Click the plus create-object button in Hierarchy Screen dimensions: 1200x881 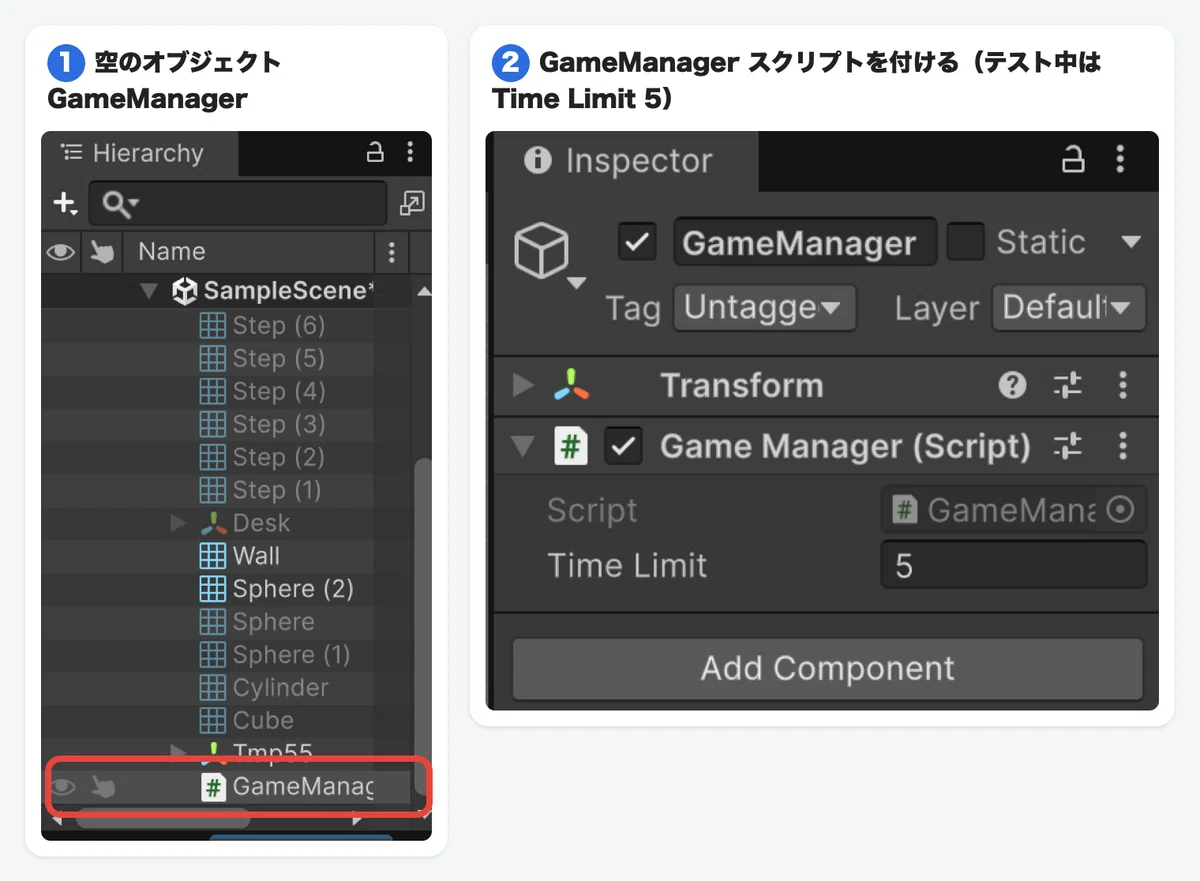coord(64,203)
